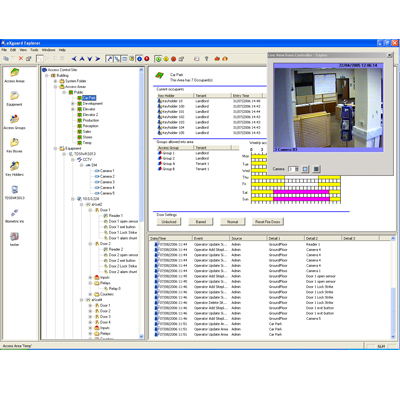Click the magenta Sunday schedule bar
This screenshot has height=400, width=400.
(x=301, y=199)
